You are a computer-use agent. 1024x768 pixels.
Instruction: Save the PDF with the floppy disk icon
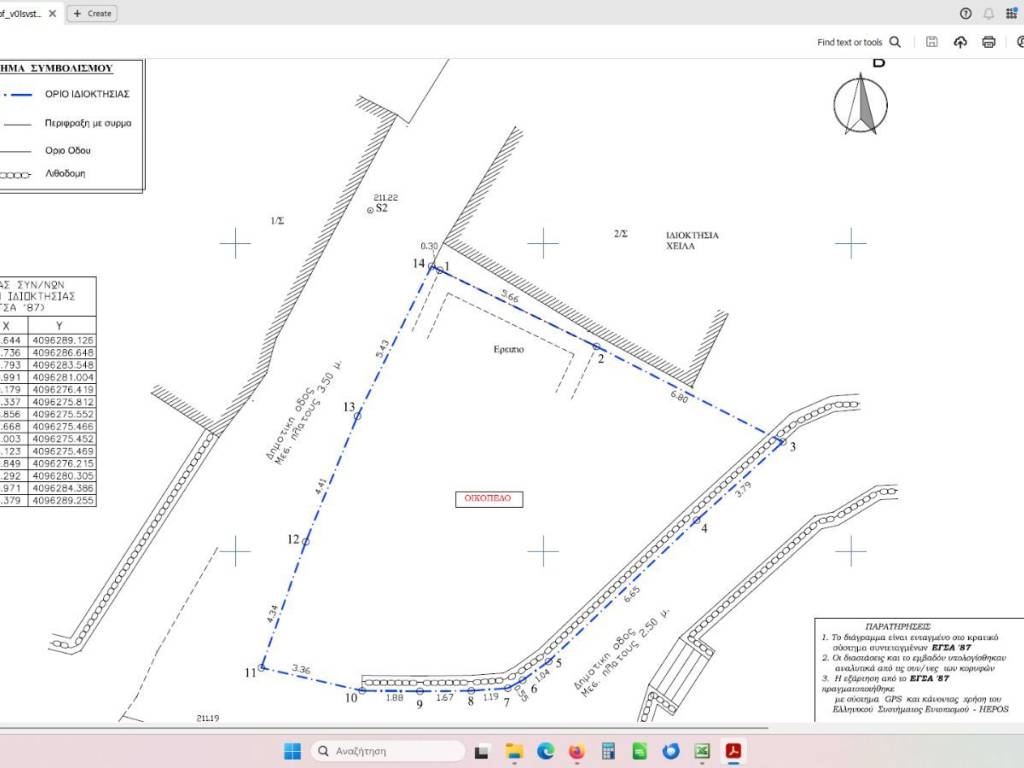coord(932,42)
